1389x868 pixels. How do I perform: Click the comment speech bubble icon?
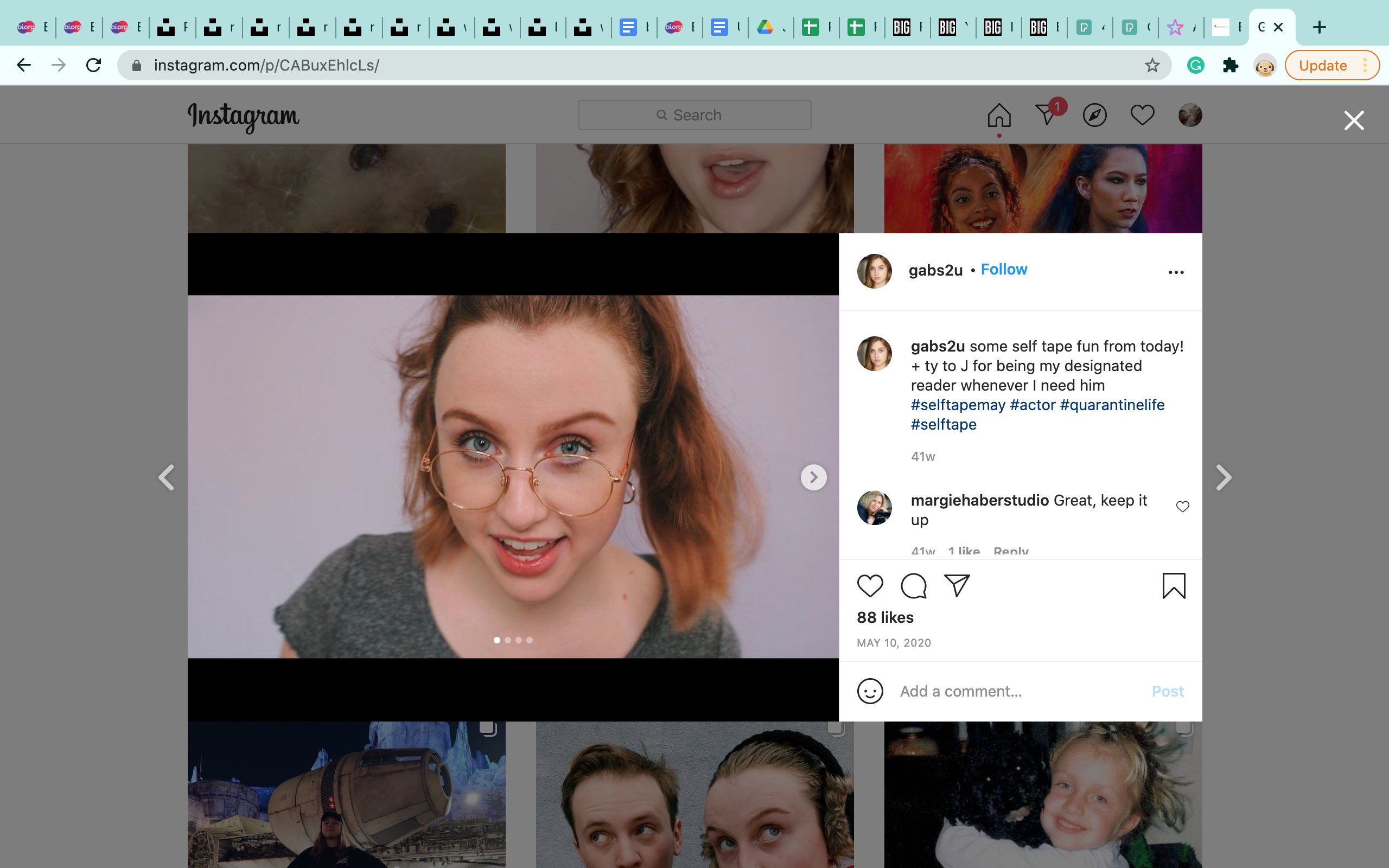913,586
